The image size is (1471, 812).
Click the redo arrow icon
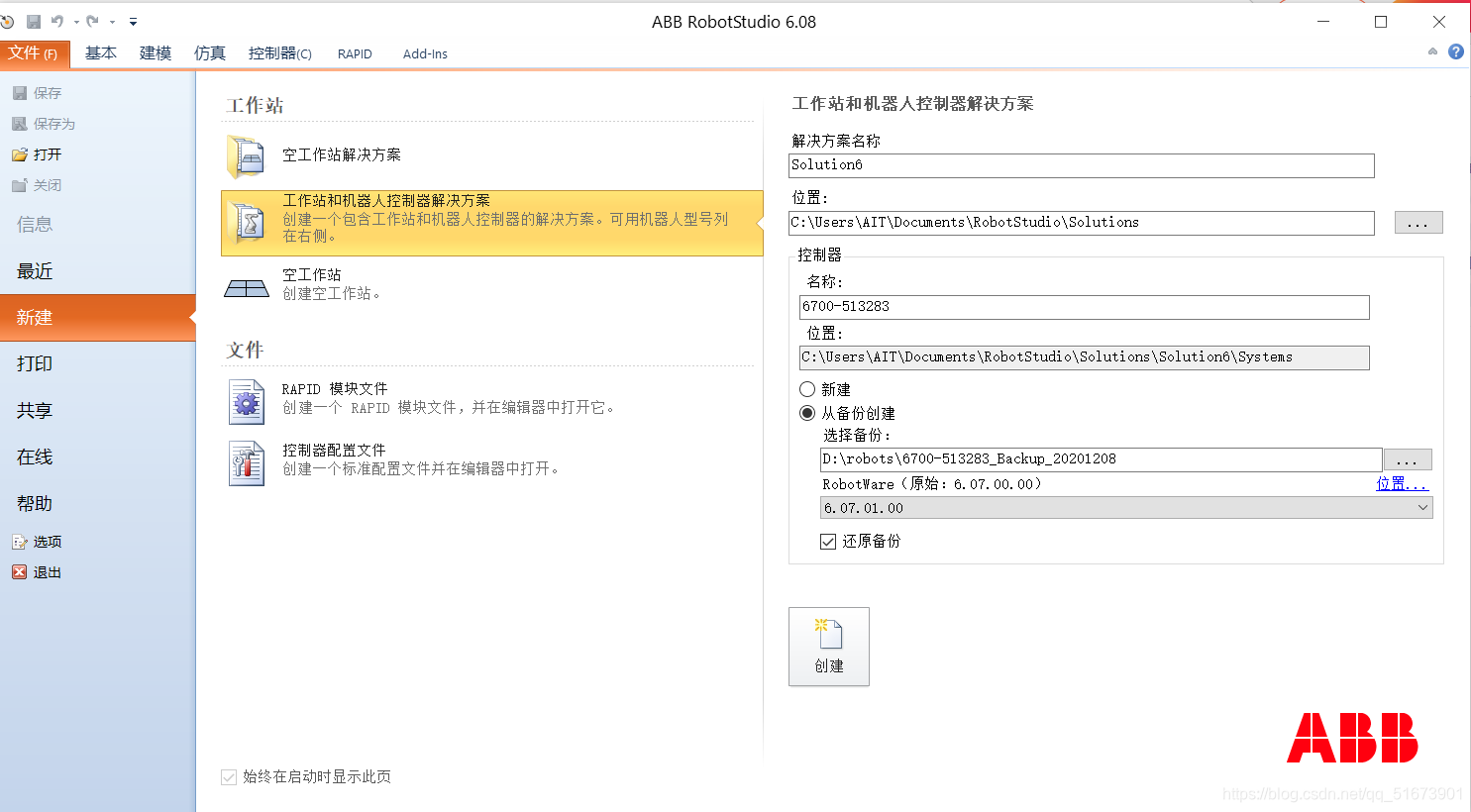[93, 22]
